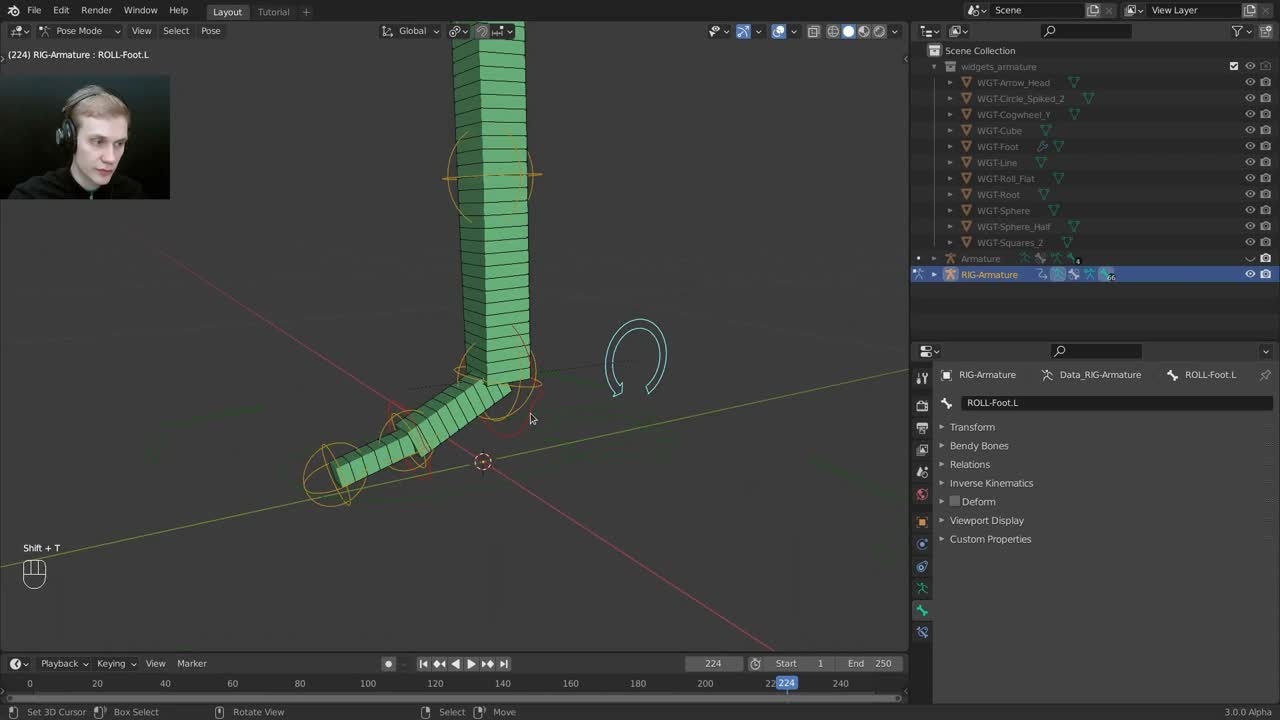Screen dimensions: 1280x720
Task: Toggle visibility of the RIG-Armature object
Action: (x=1250, y=275)
